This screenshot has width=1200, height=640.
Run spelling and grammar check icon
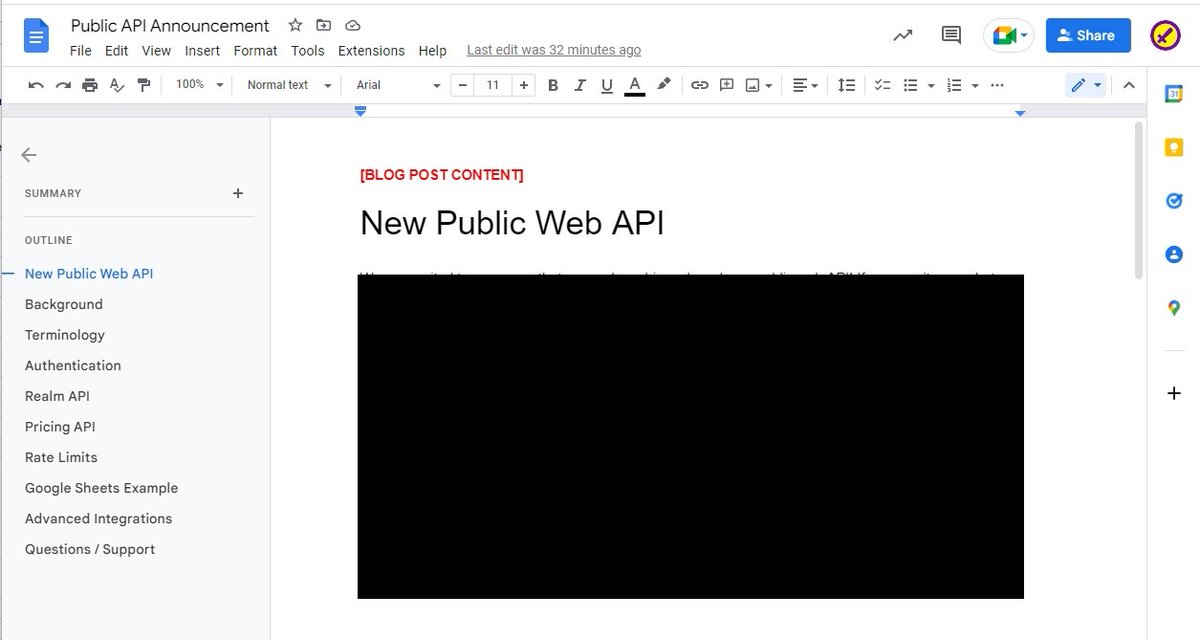(117, 85)
